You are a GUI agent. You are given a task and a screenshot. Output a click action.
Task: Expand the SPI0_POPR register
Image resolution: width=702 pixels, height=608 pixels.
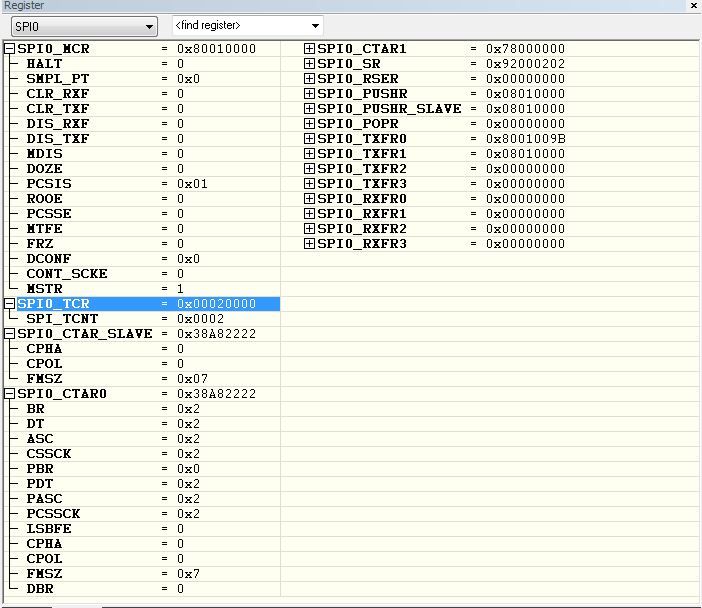309,124
